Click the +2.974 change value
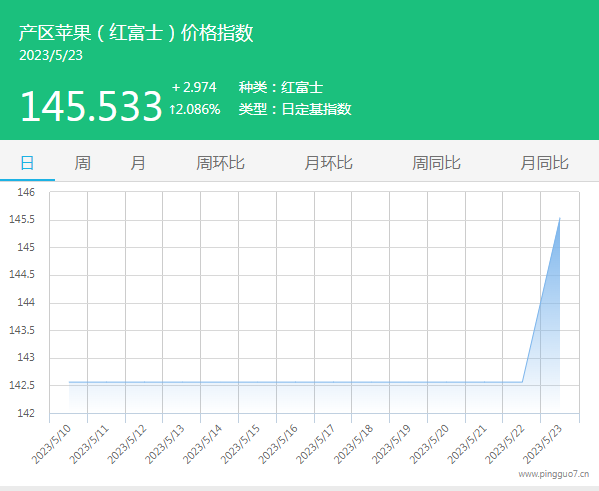599x491 pixels. pos(194,88)
